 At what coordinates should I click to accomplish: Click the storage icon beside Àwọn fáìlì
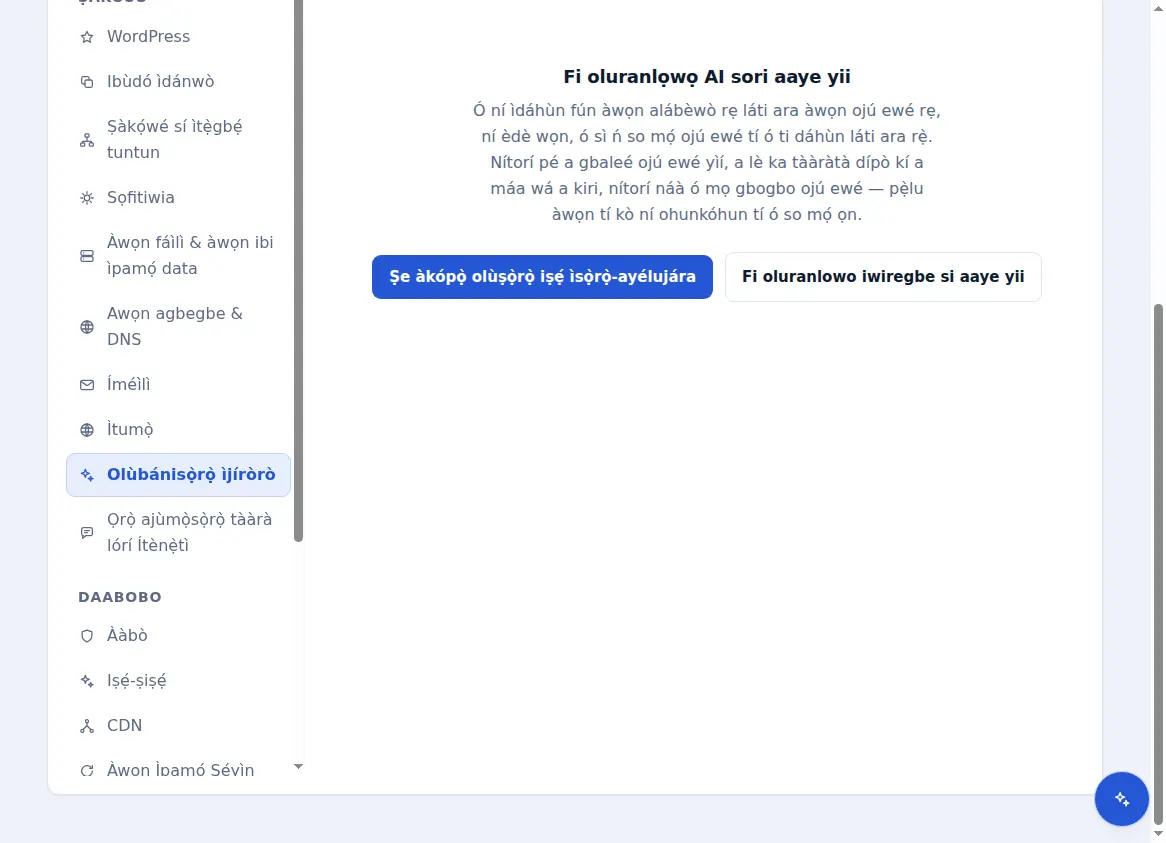coord(87,256)
